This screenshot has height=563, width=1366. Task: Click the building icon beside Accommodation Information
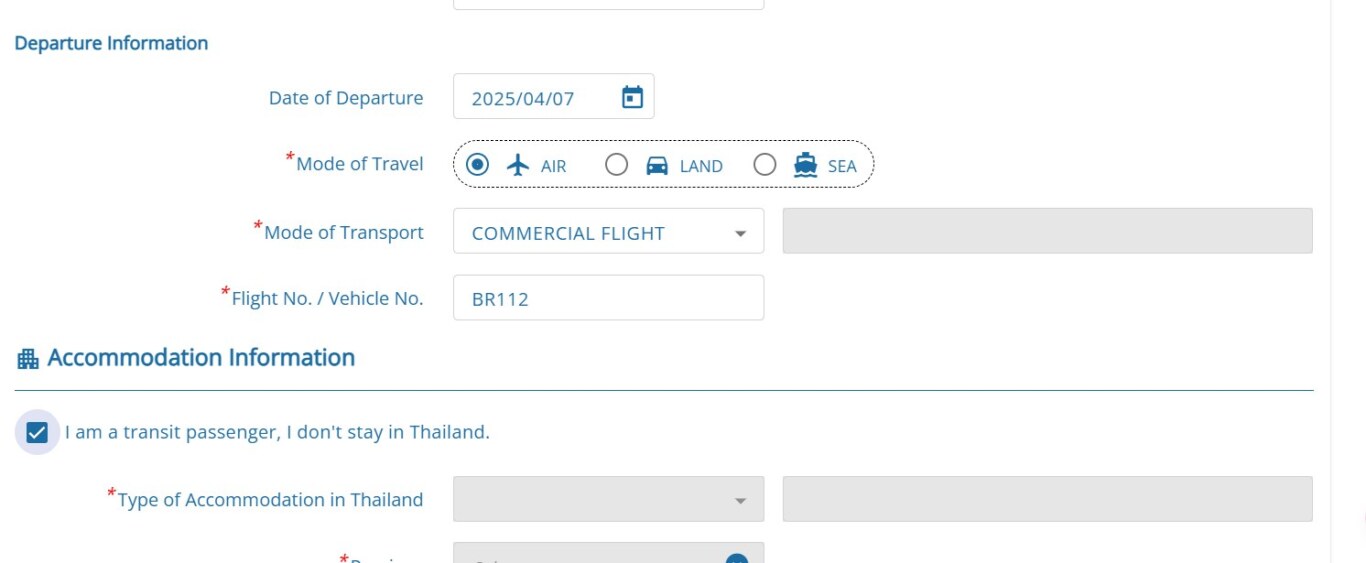28,358
